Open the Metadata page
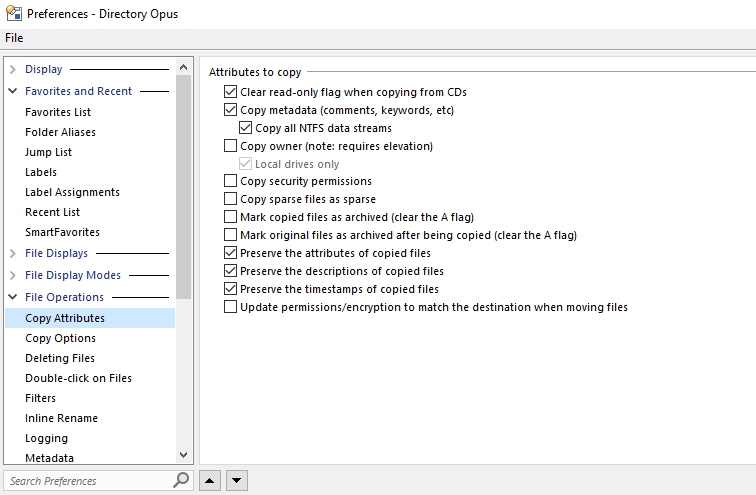Screen dimensions: 756x495 click(x=49, y=458)
